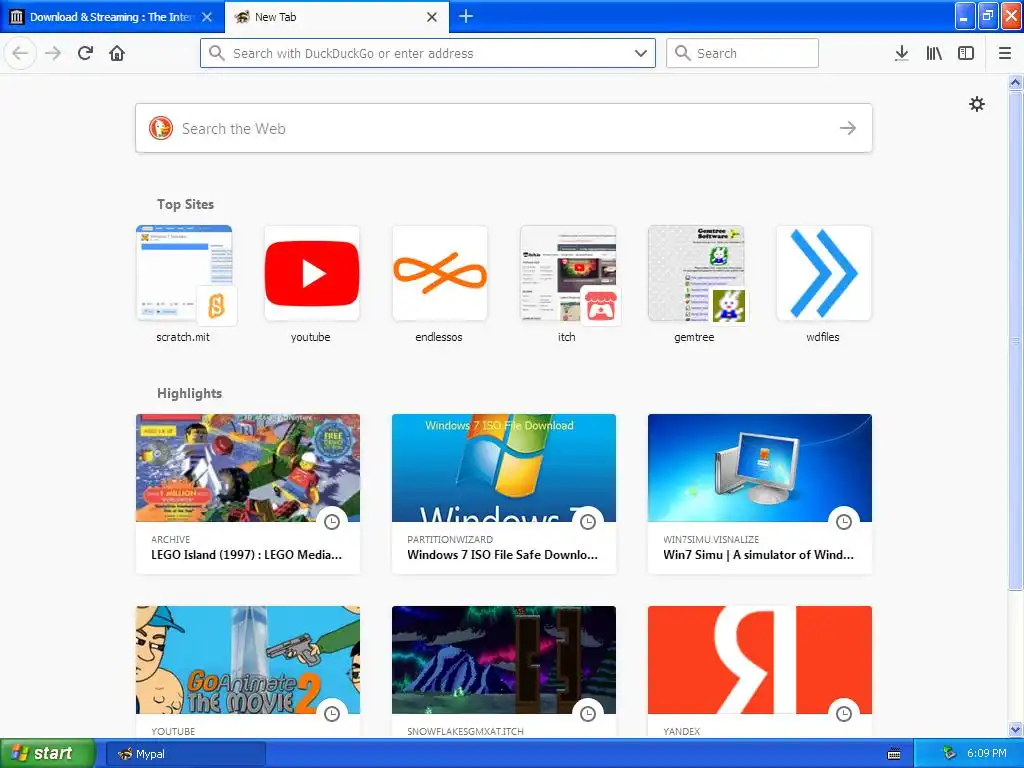Focus the toolbar Search box
1024x768 pixels.
[742, 53]
